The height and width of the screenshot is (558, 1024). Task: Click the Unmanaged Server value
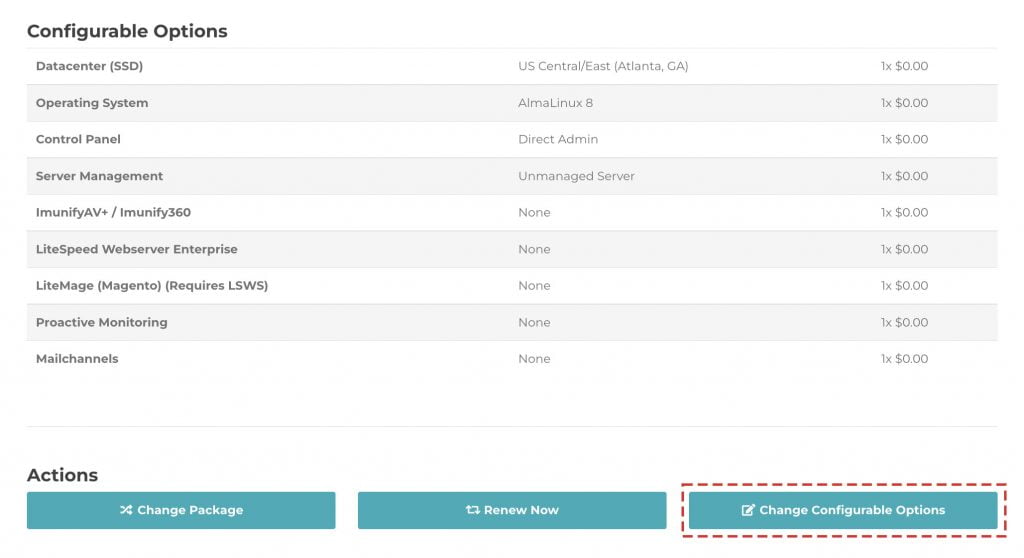[x=577, y=176]
